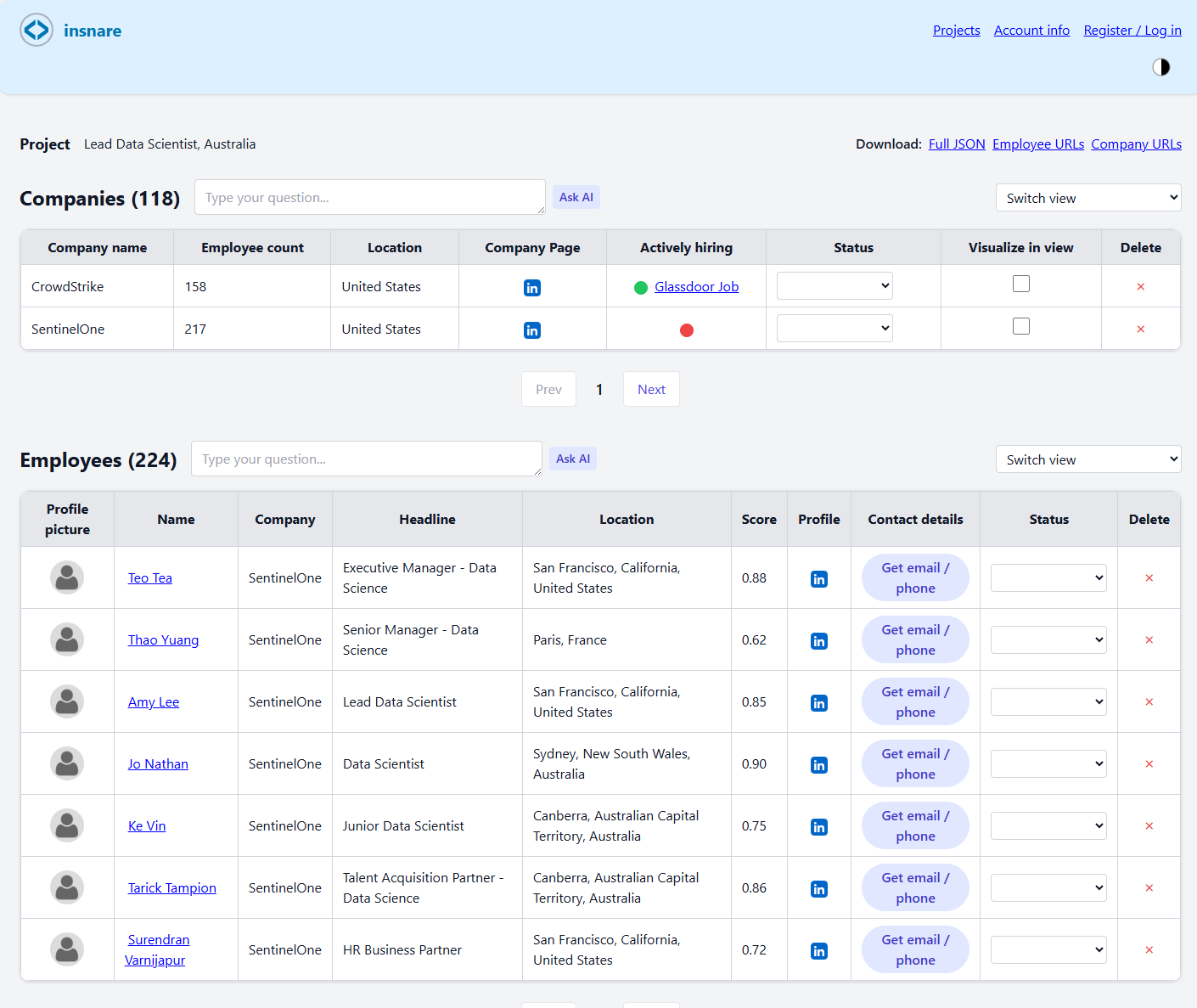
Task: Delete Jo Nathan employee row
Action: 1149,764
